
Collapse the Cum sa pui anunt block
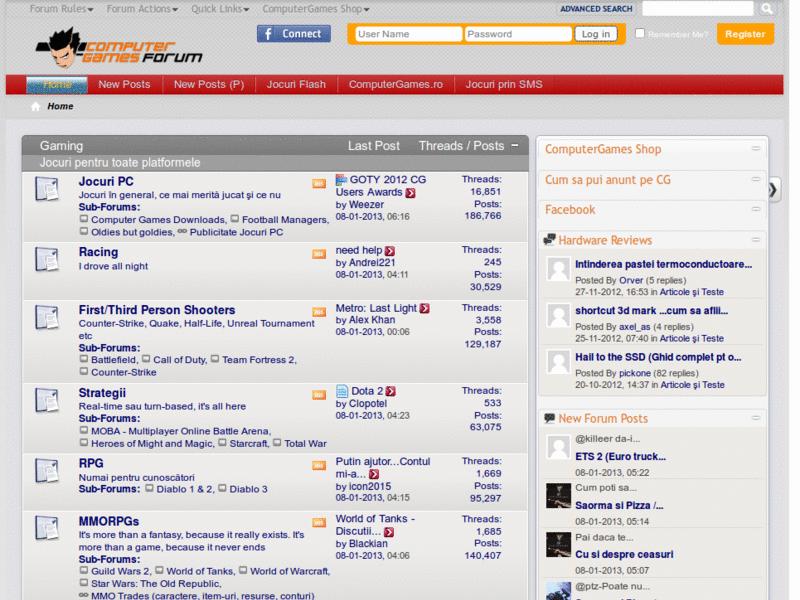(x=756, y=179)
